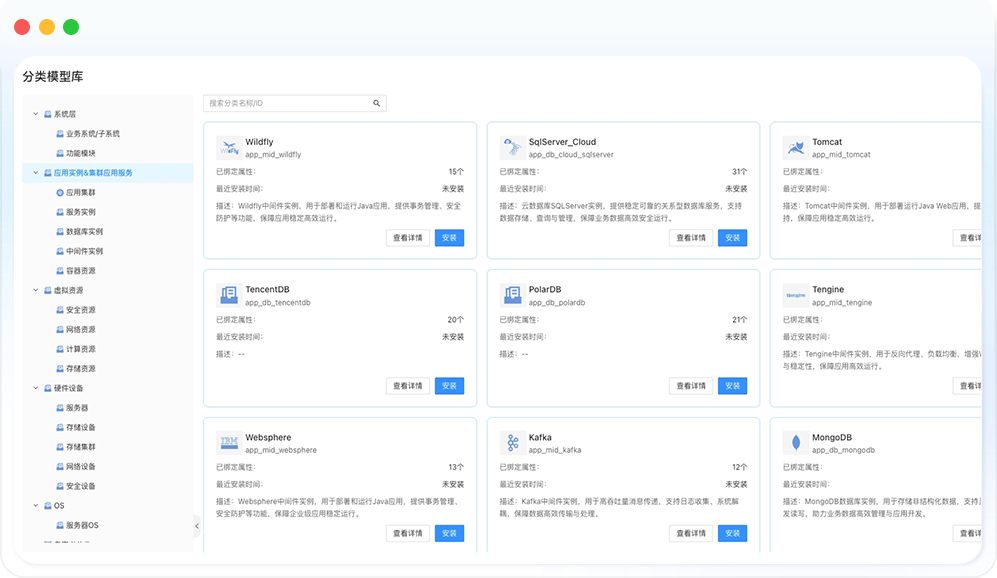This screenshot has width=997, height=578.
Task: Click the MongoDB leaf icon
Action: pyautogui.click(x=796, y=443)
